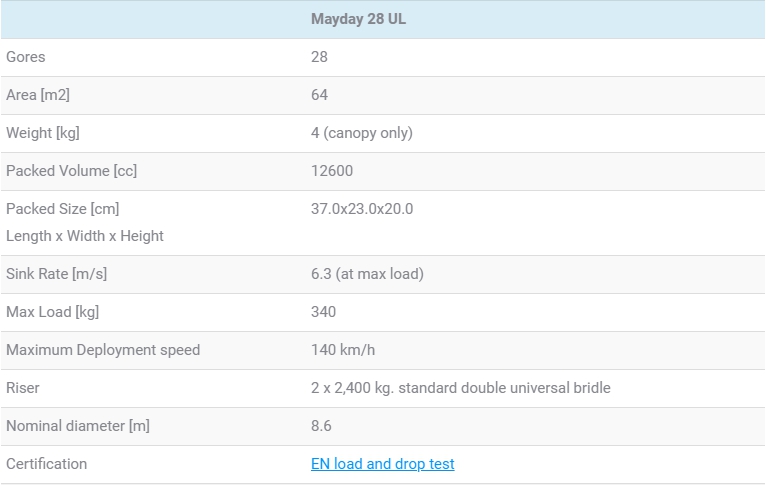Click the Packed Size [cm] label
This screenshot has height=485, width=766.
coord(62,209)
